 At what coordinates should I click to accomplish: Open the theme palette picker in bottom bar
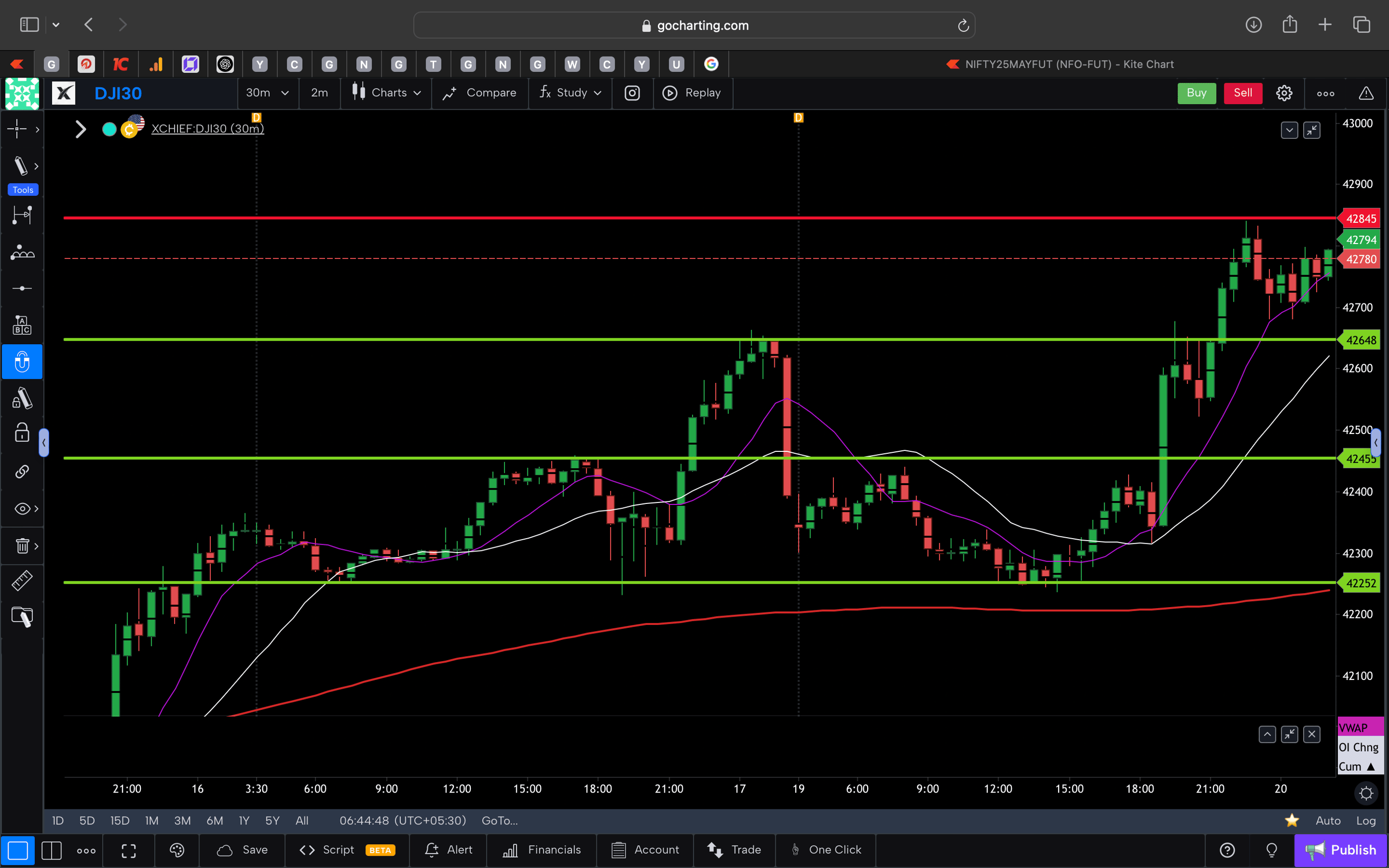pos(176,850)
